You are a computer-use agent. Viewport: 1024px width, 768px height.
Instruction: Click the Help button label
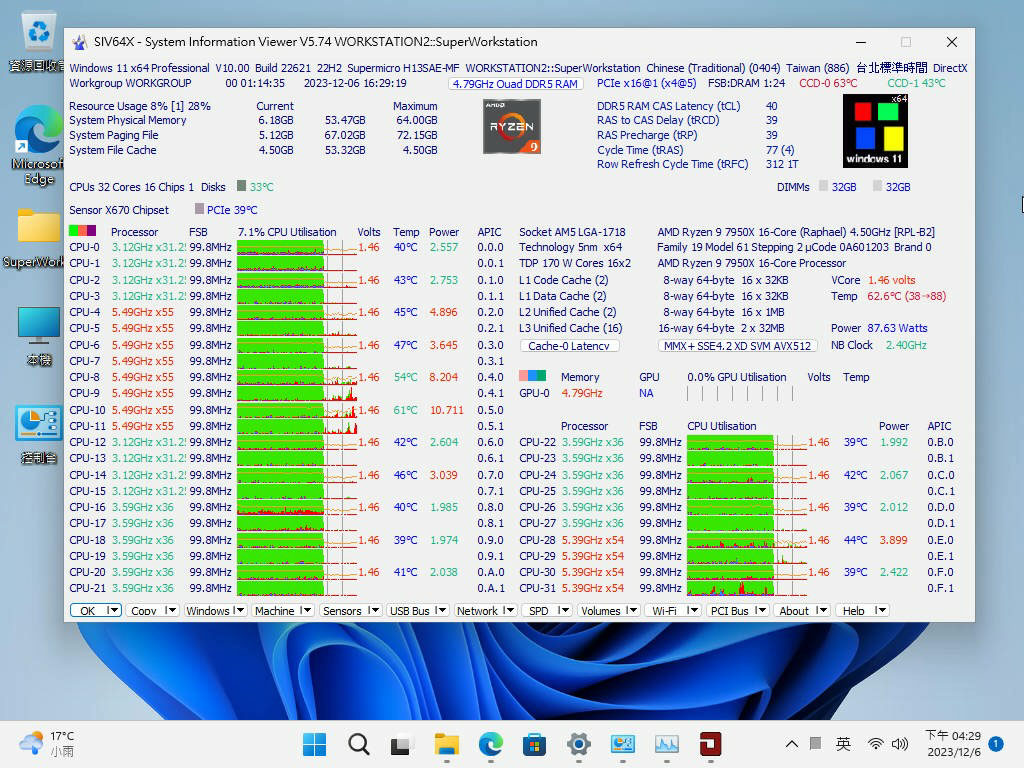(x=854, y=611)
